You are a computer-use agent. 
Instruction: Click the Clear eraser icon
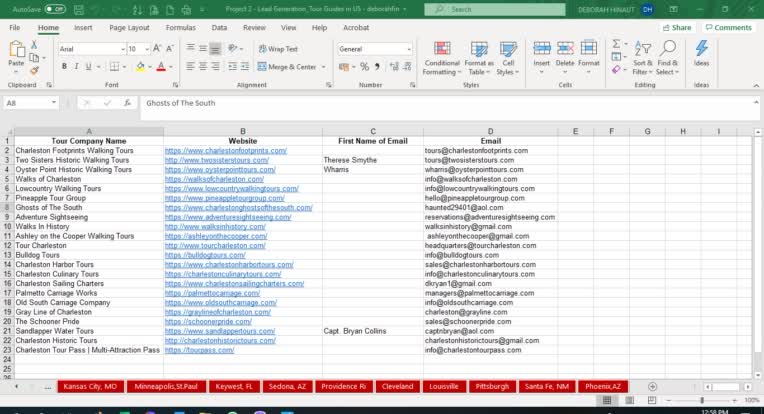pyautogui.click(x=616, y=70)
